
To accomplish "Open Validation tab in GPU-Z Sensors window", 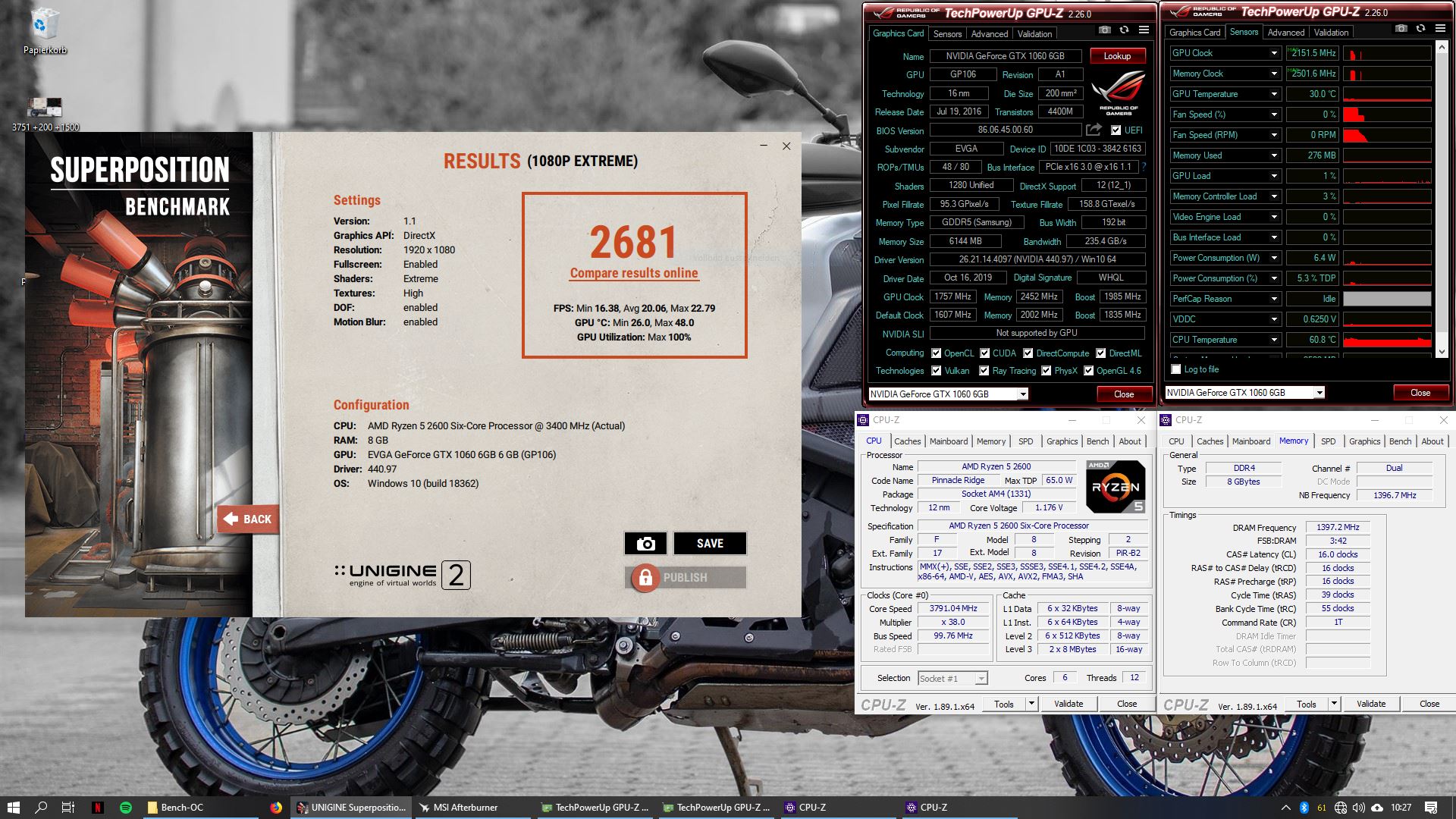I will point(1331,33).
